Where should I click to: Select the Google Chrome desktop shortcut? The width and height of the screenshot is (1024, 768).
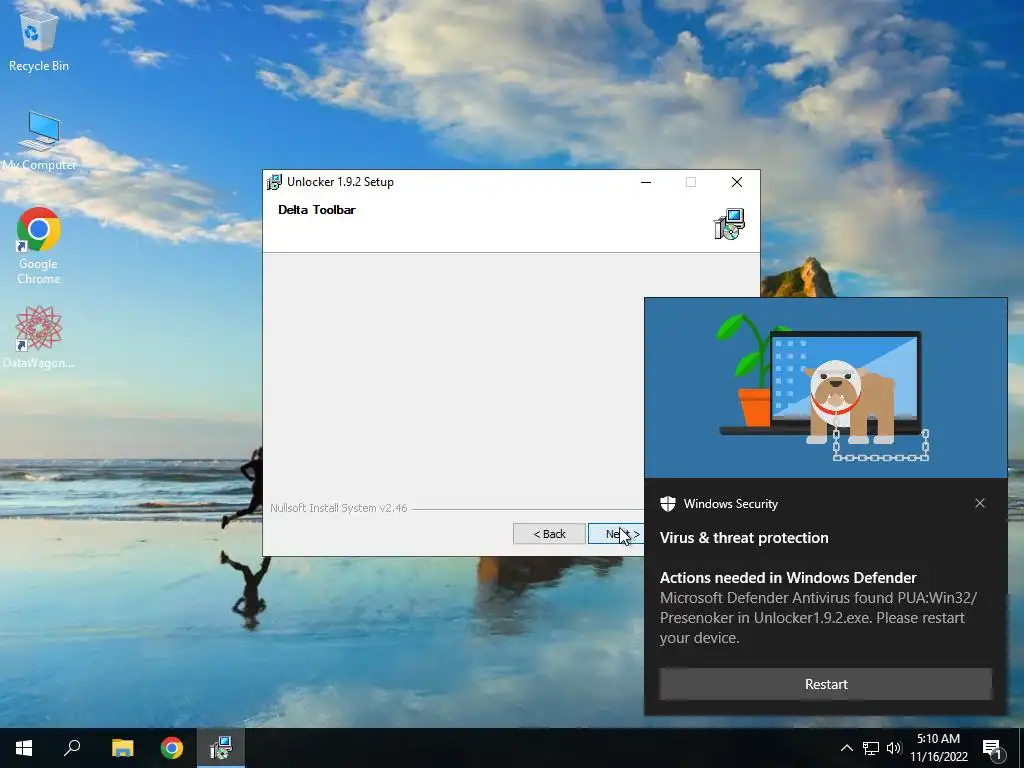(x=39, y=246)
